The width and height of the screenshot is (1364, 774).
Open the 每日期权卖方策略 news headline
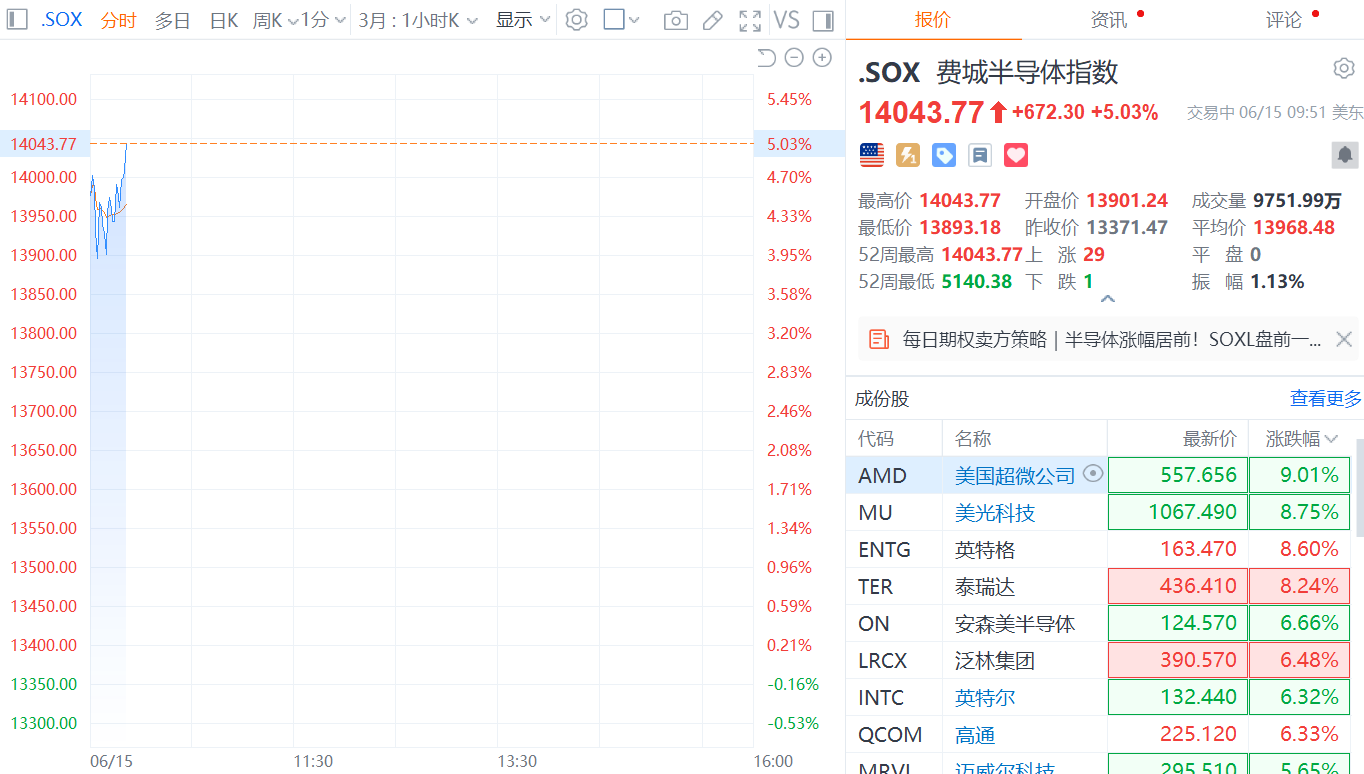click(x=1111, y=339)
